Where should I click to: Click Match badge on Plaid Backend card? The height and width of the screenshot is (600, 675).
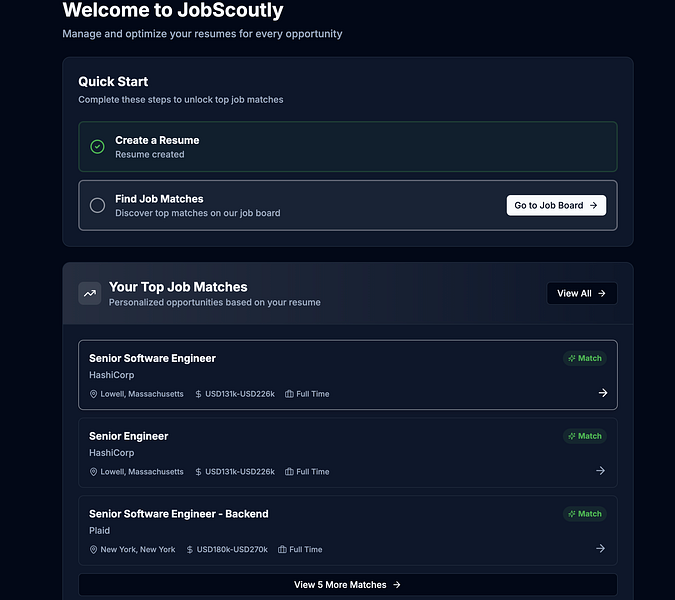click(x=585, y=514)
